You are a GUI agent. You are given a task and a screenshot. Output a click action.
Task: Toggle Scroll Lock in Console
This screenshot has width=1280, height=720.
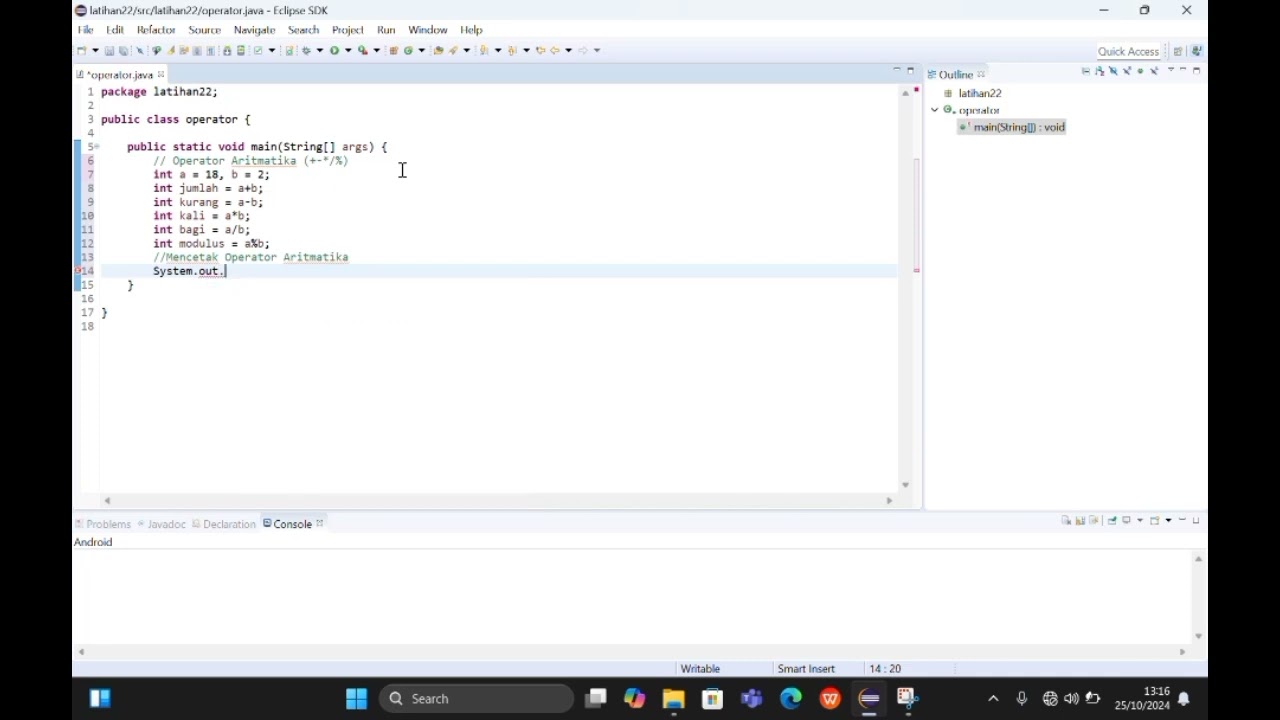tap(1080, 520)
